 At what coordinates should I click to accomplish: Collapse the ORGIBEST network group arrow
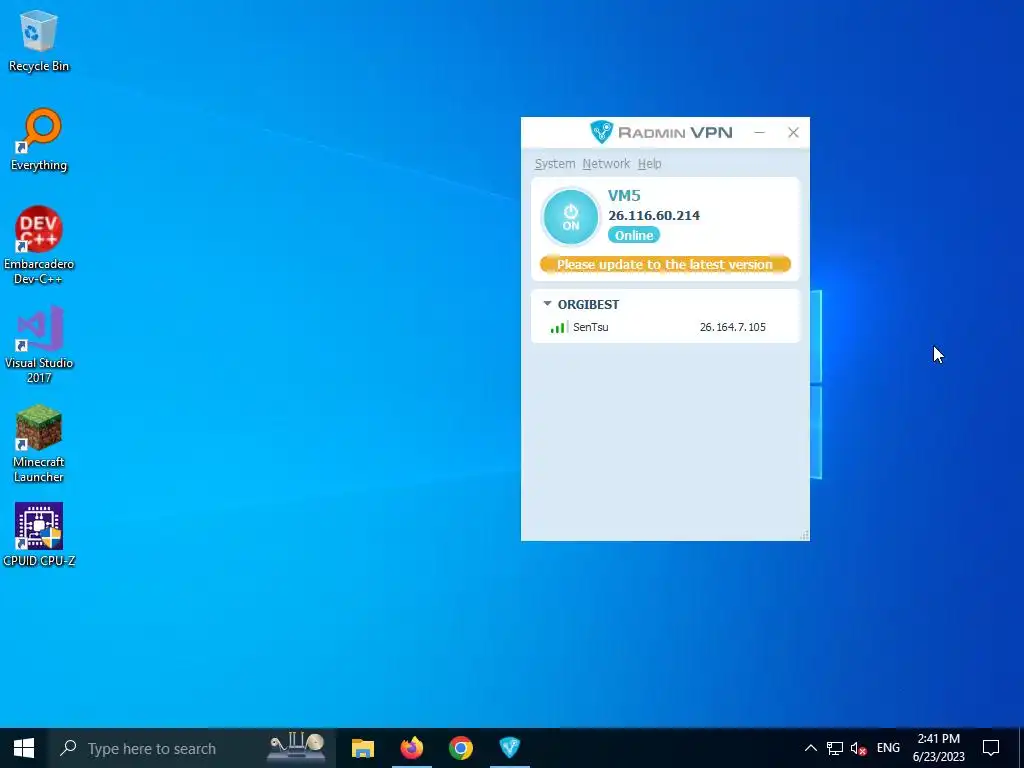coord(547,304)
